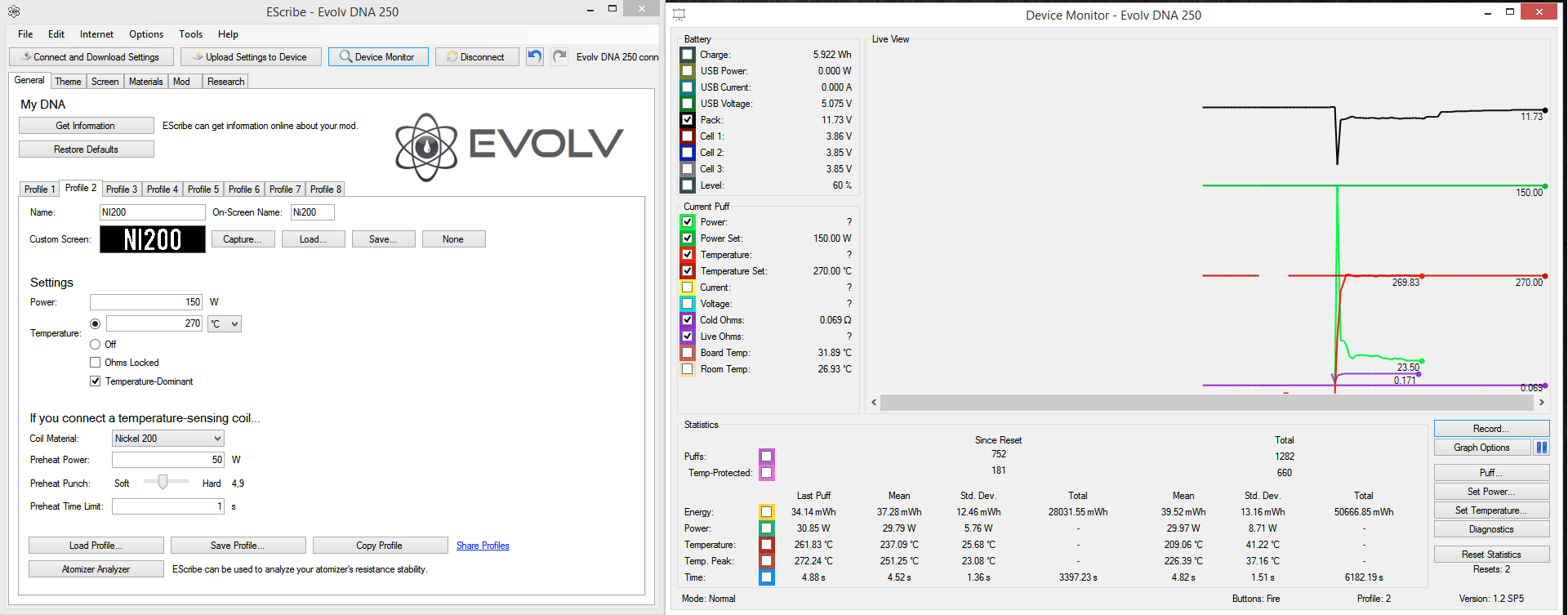Click the Share Profiles link
The height and width of the screenshot is (615, 1568).
pos(483,546)
